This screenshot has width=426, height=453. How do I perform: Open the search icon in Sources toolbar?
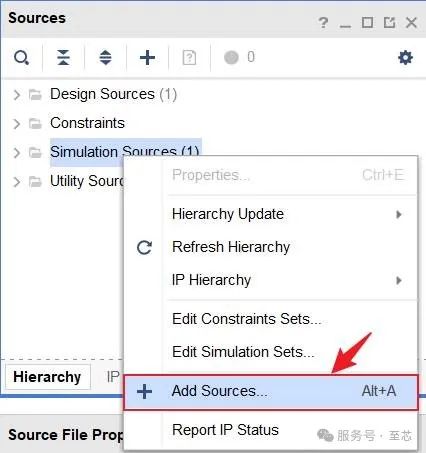click(x=21, y=58)
